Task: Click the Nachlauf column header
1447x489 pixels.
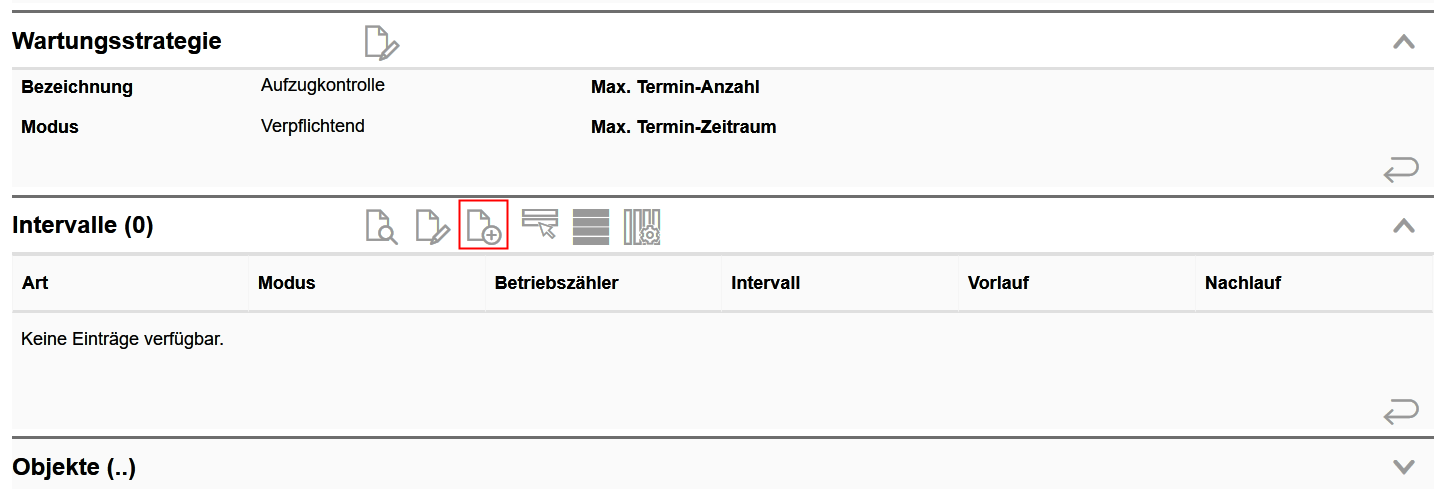Action: point(1243,283)
